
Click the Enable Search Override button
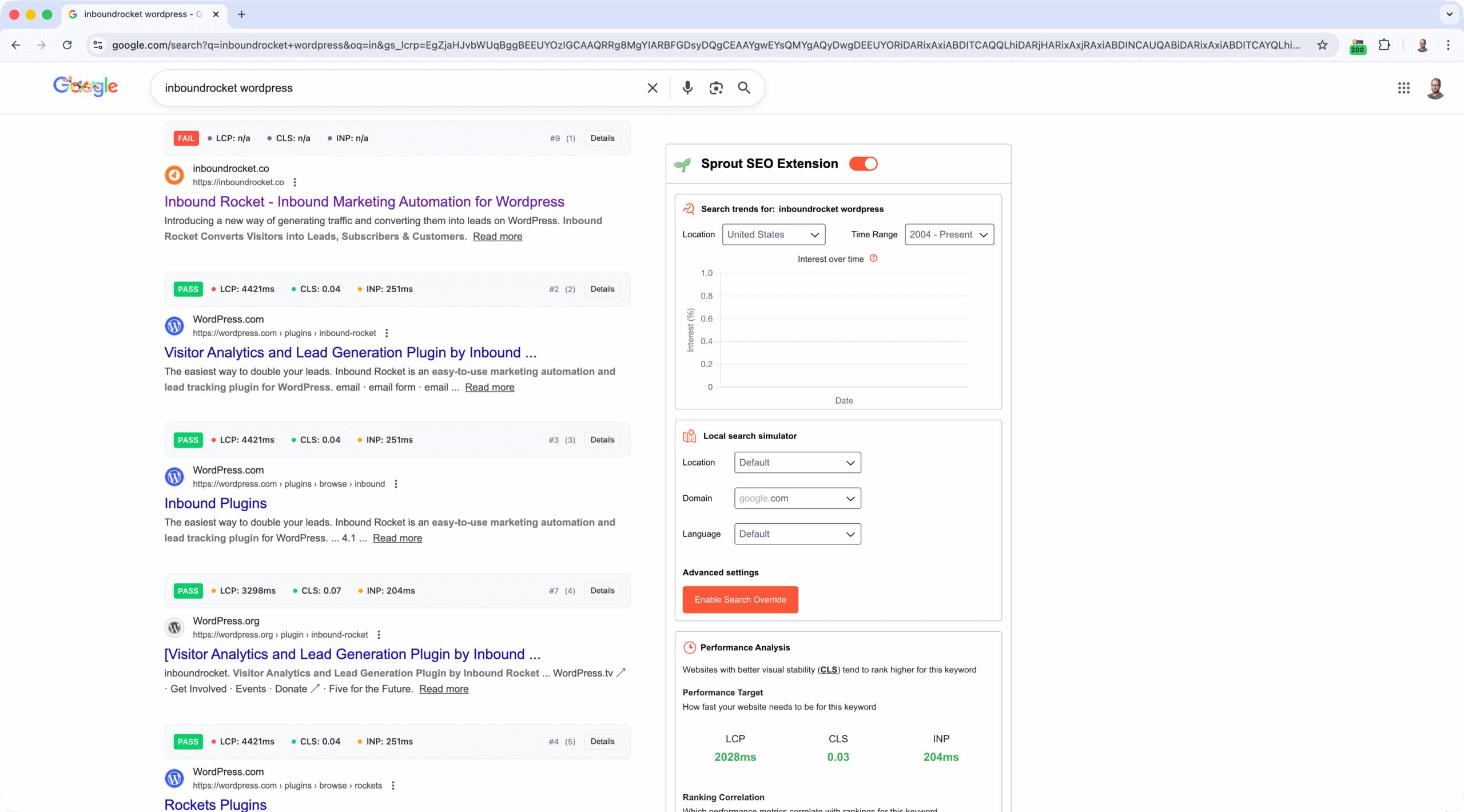click(740, 599)
